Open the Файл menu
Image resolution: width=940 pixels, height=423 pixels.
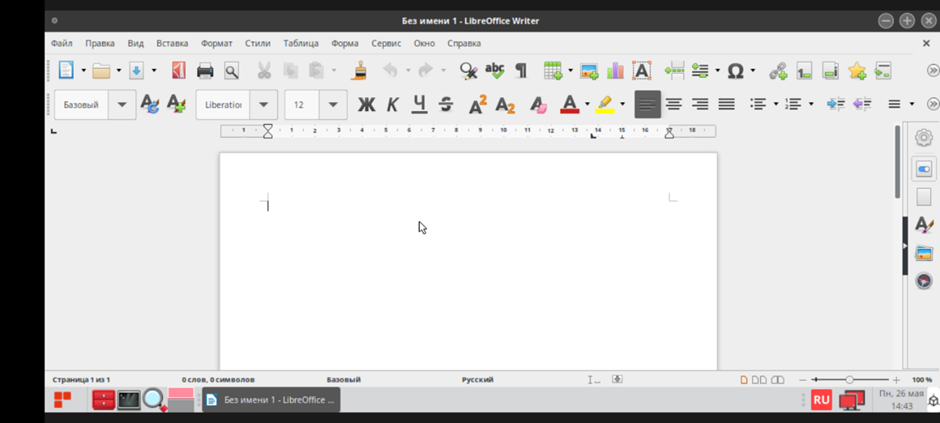pyautogui.click(x=62, y=43)
